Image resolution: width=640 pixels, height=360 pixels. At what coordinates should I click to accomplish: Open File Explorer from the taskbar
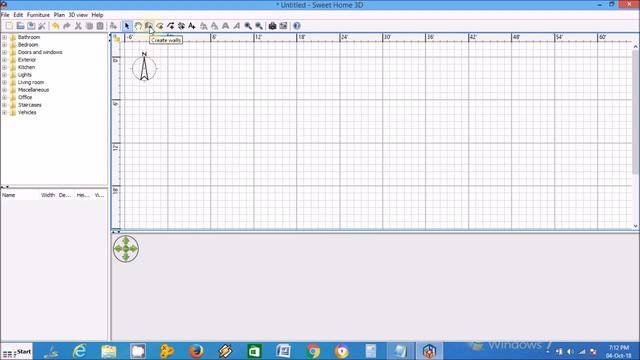coord(109,351)
